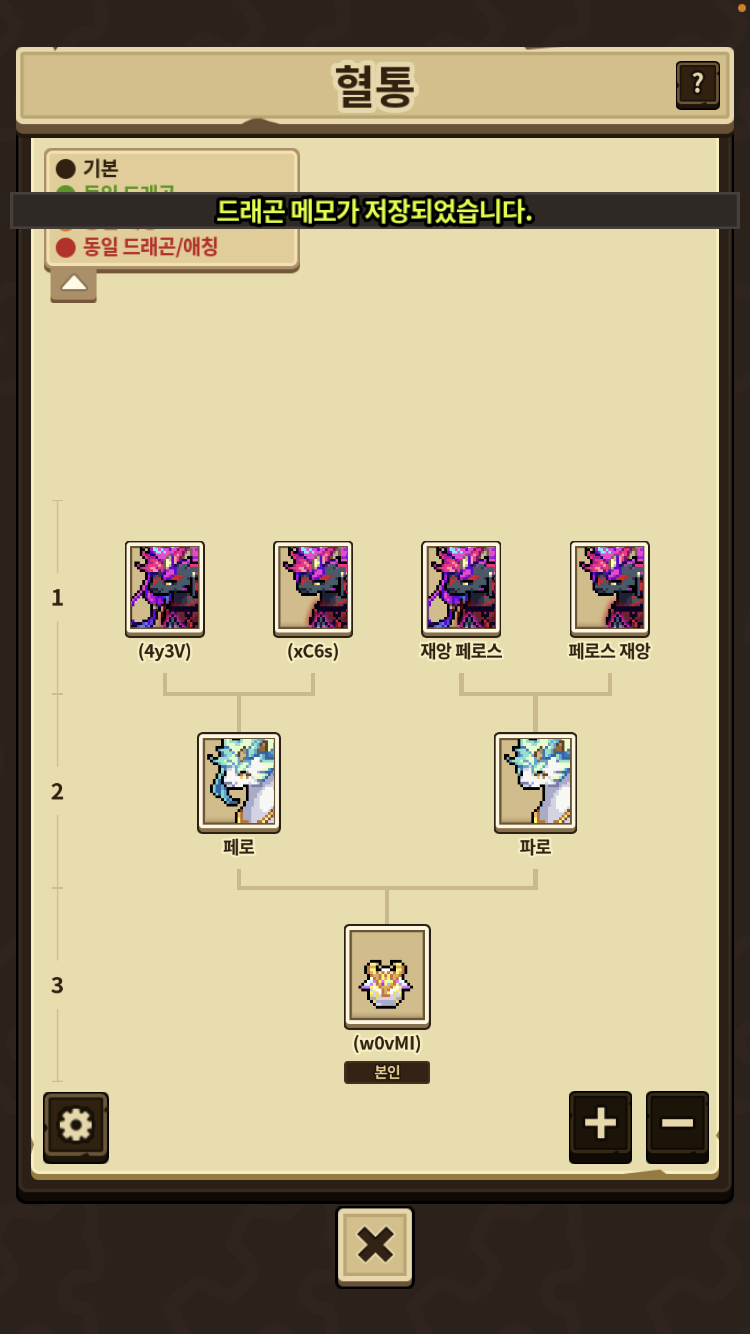The height and width of the screenshot is (1334, 750).
Task: Collapse the legend with the up arrow
Action: click(x=74, y=283)
